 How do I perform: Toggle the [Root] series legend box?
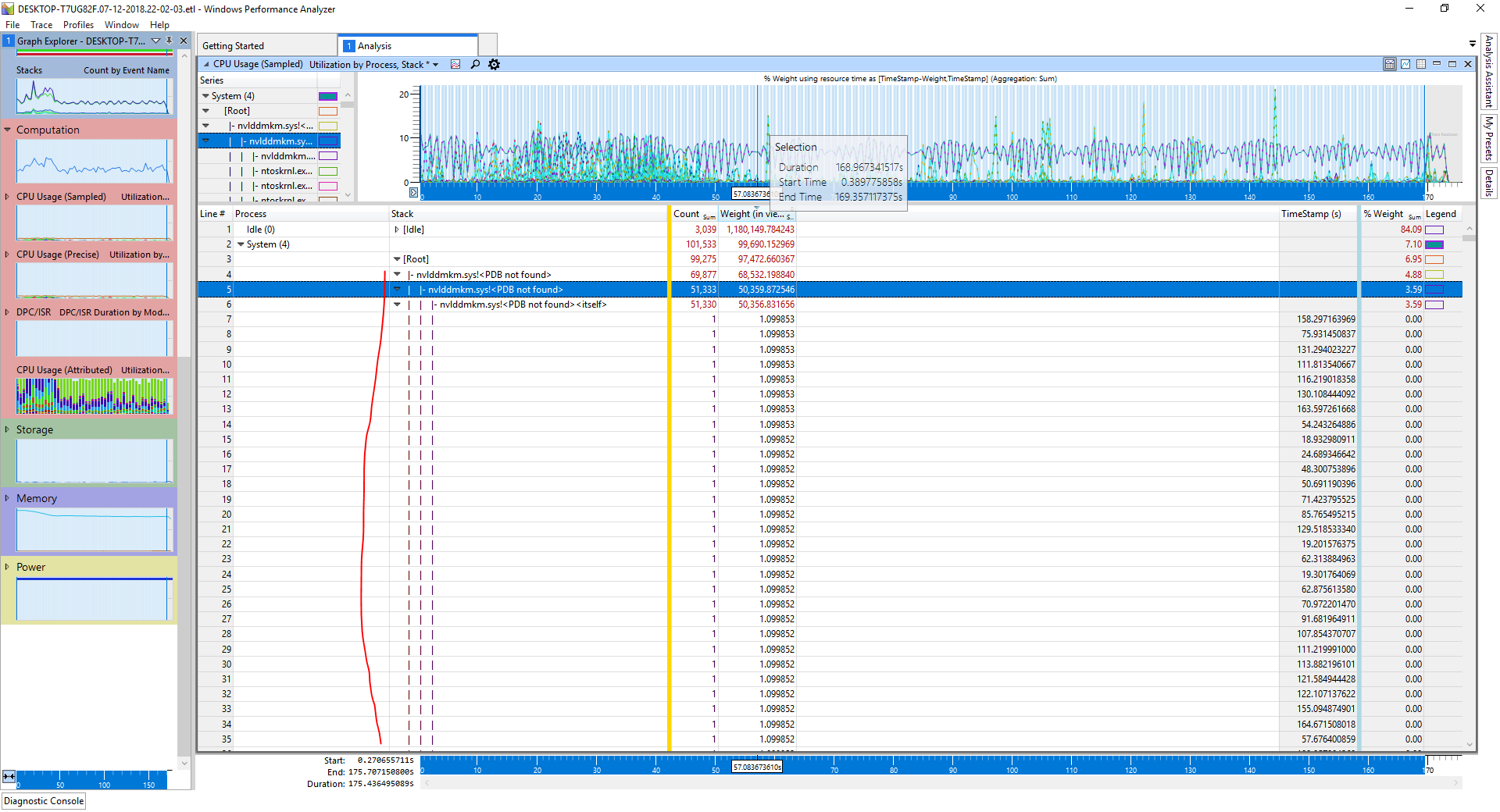[328, 111]
